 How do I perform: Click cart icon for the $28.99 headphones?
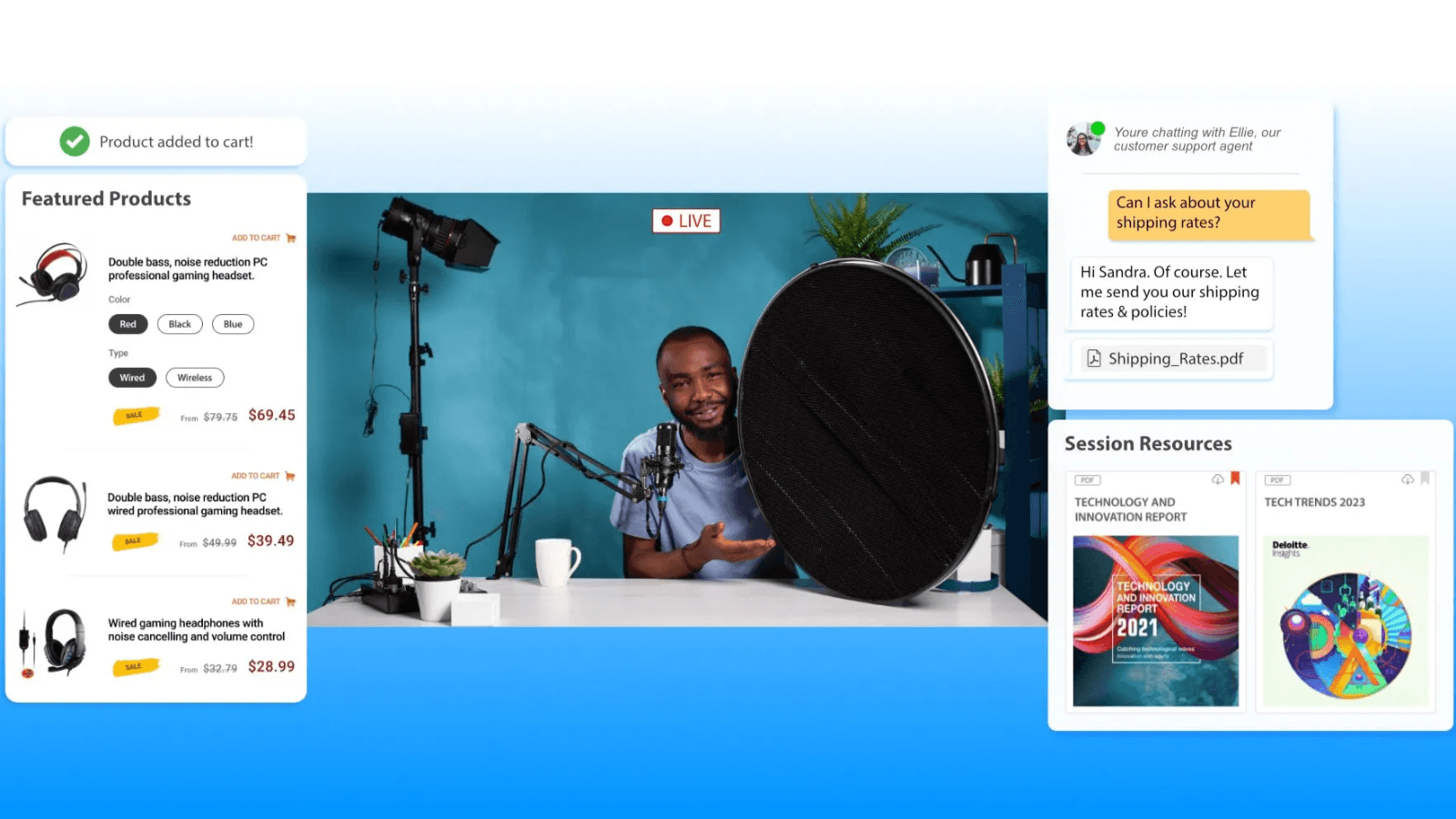click(290, 602)
